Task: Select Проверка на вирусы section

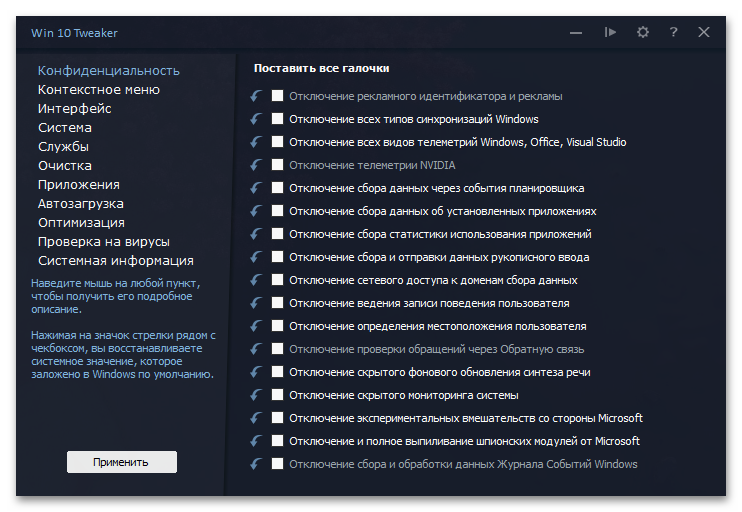Action: (x=104, y=242)
